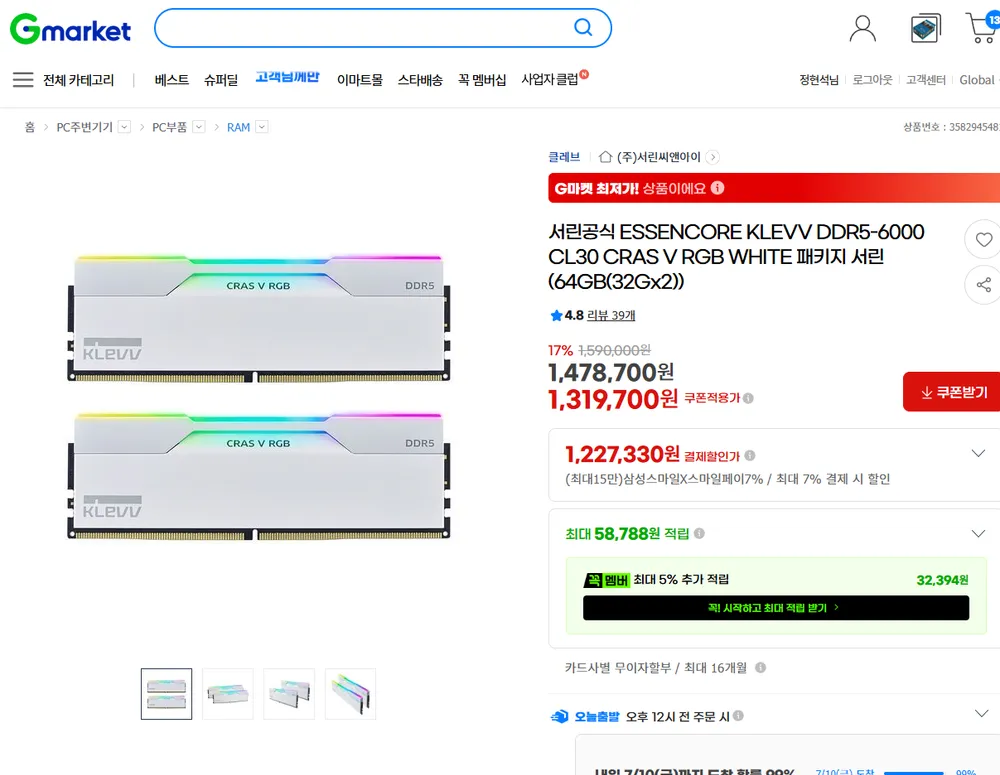
Task: Expand the 최대 58,788원 적립 chevron
Action: (x=978, y=533)
